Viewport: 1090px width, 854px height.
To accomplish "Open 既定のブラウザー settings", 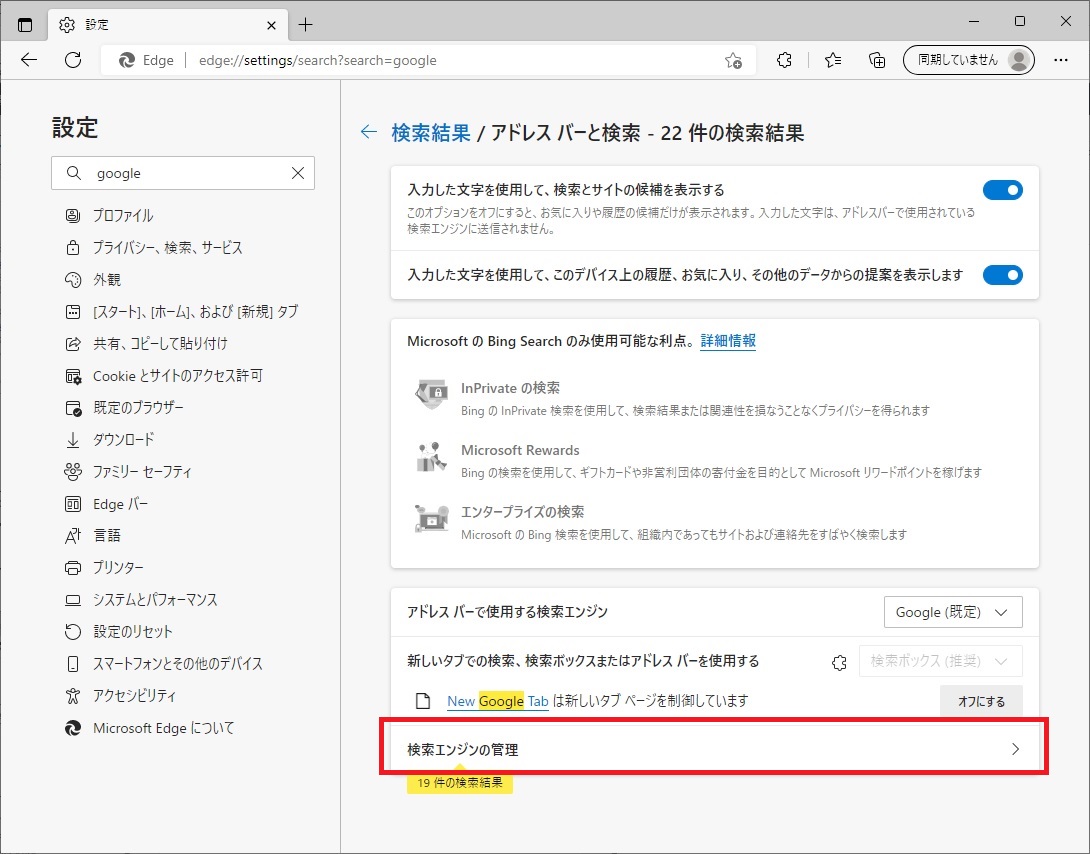I will pos(123,407).
